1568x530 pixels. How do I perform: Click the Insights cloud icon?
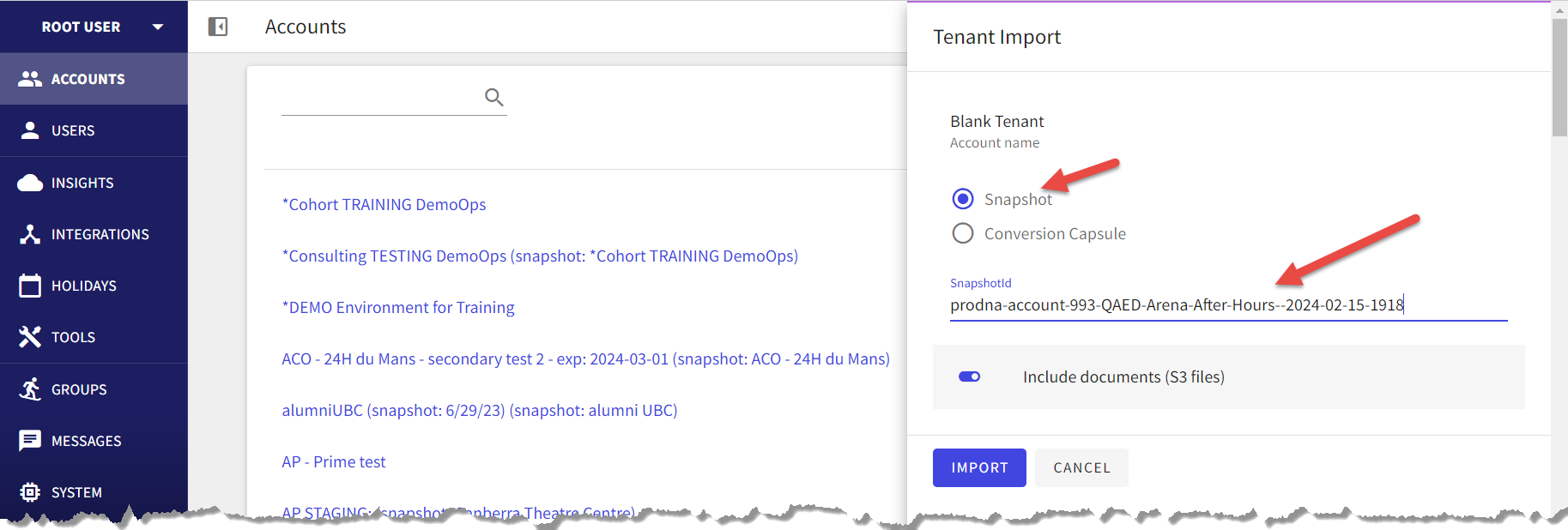pyautogui.click(x=30, y=183)
